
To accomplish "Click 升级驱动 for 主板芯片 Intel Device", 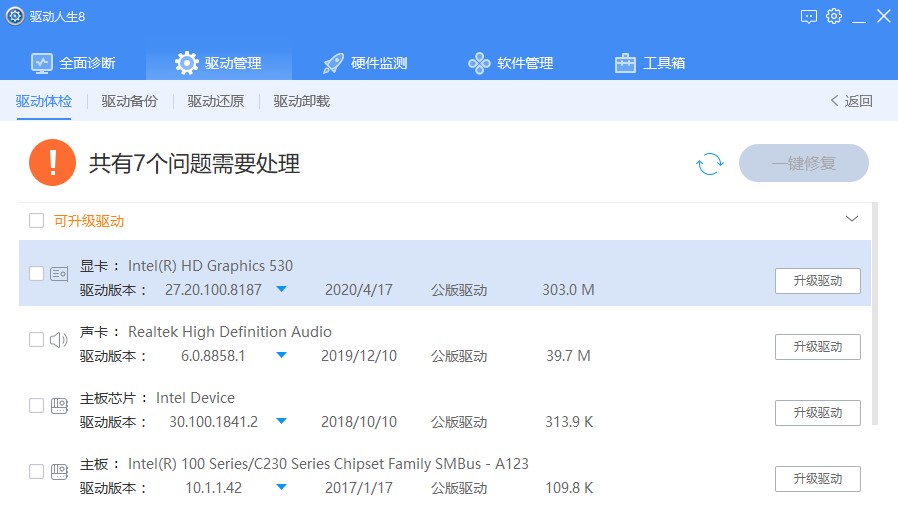I will click(818, 412).
